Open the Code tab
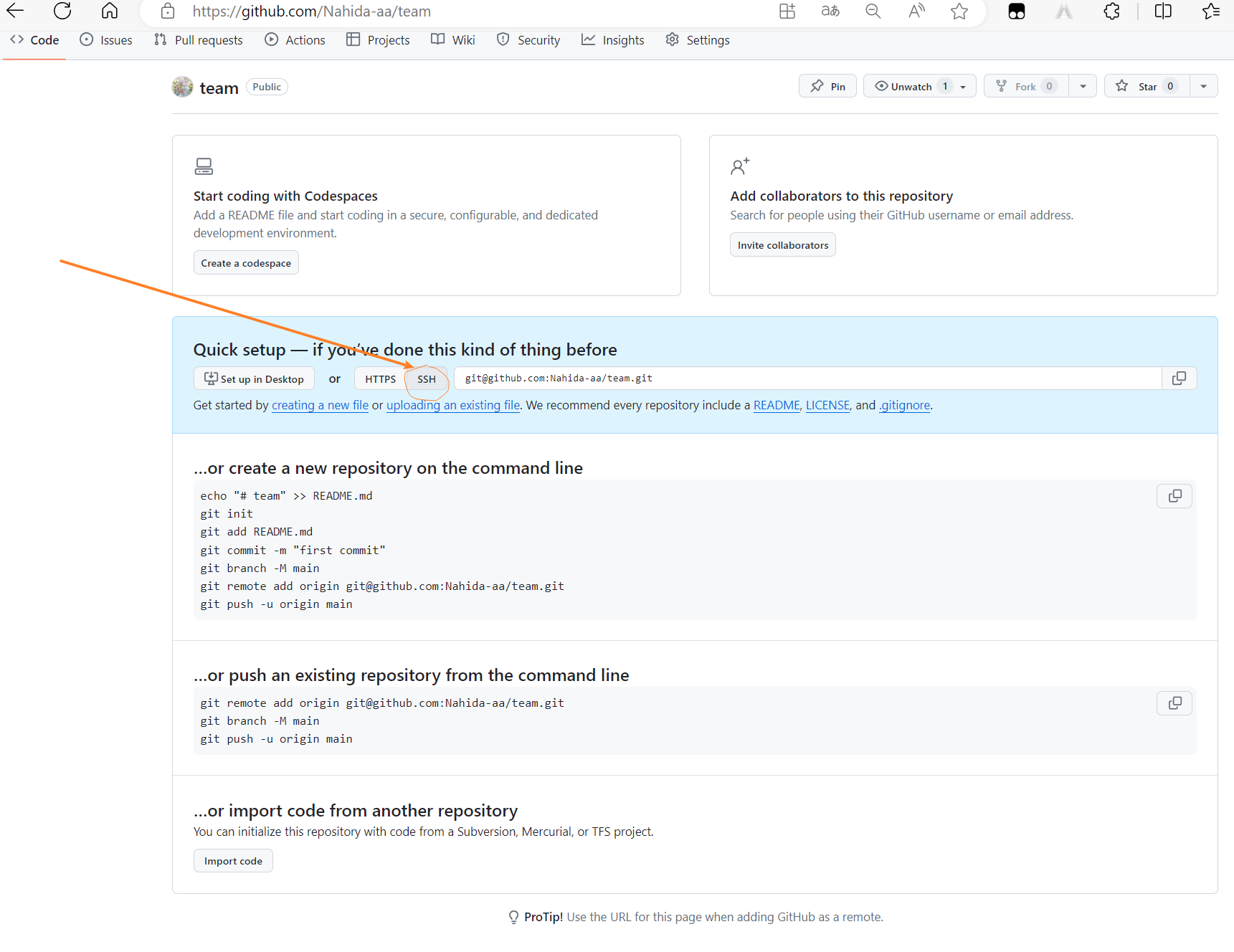1234x952 pixels. click(34, 40)
